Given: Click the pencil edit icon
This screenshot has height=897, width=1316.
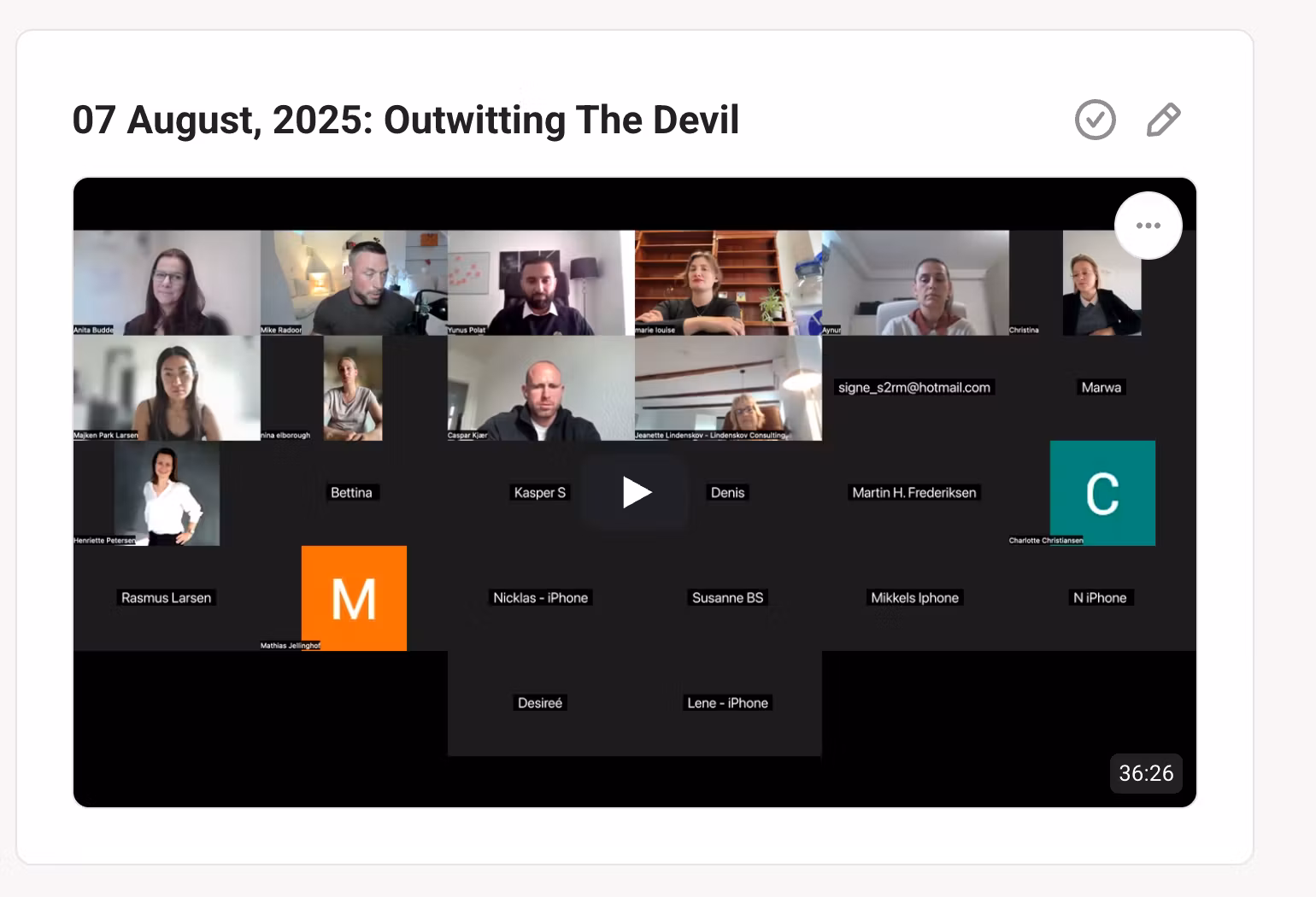Looking at the screenshot, I should 1162,120.
